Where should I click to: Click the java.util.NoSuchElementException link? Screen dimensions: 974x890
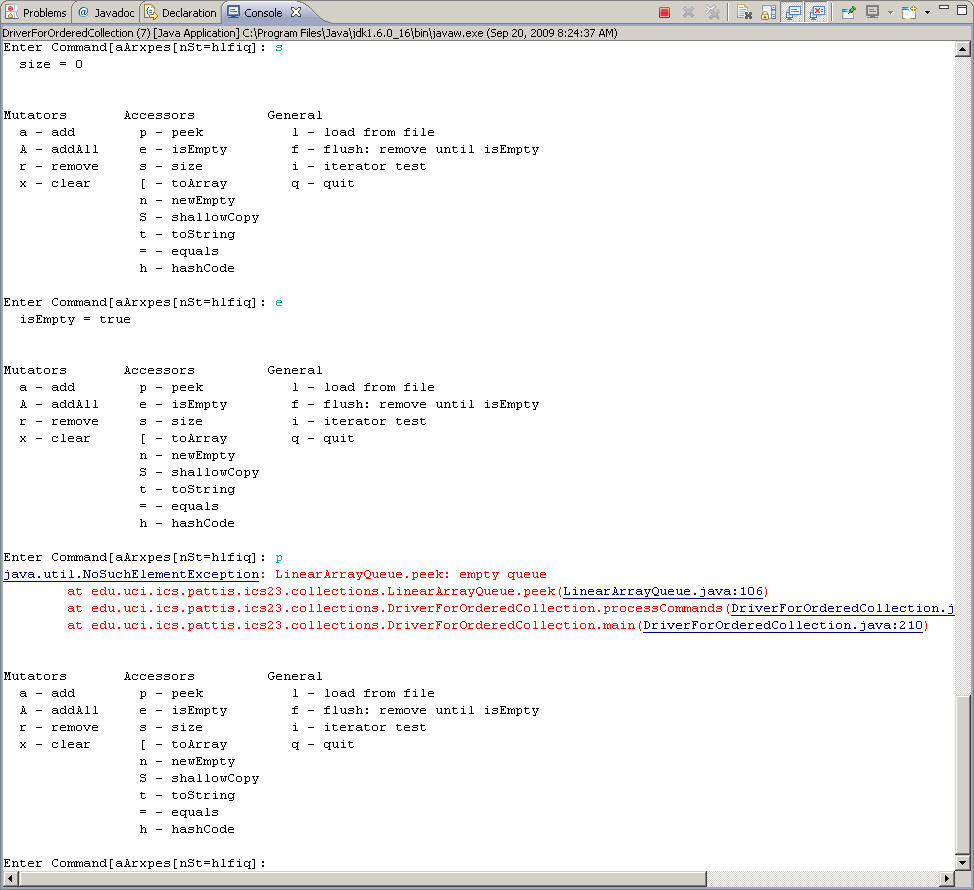pos(130,575)
